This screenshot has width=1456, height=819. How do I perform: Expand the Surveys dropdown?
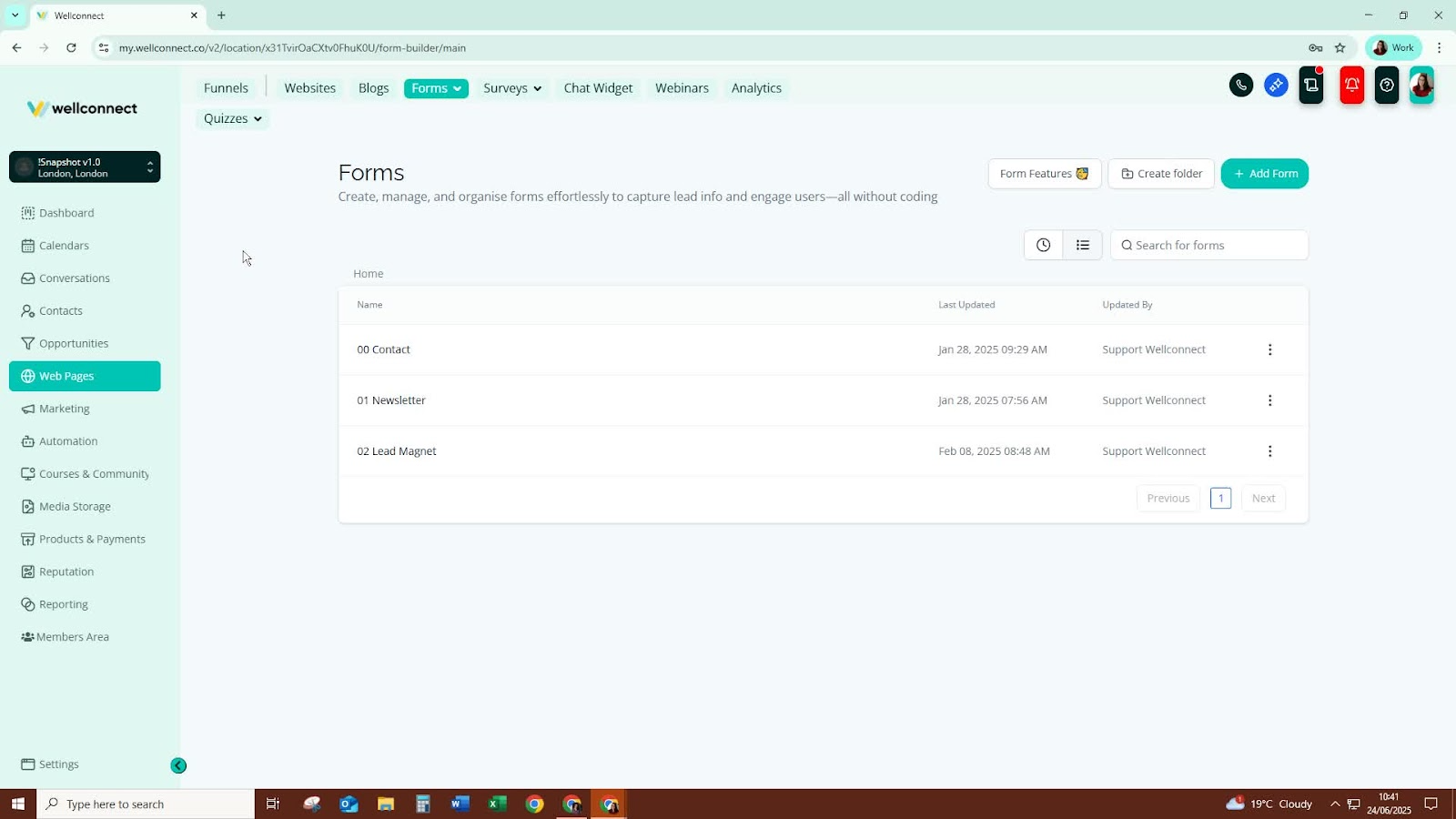tap(512, 88)
